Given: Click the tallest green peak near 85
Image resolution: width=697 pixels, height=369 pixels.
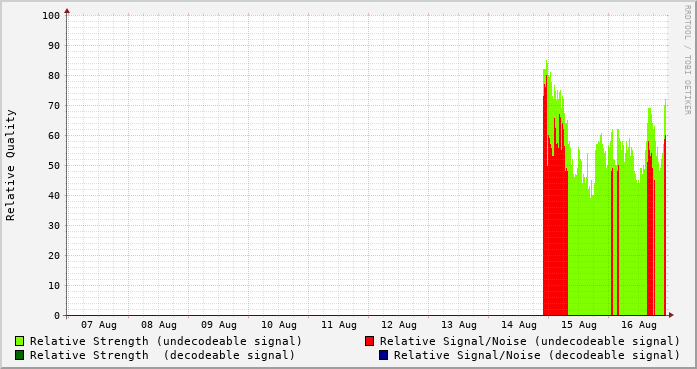Looking at the screenshot, I should [x=547, y=62].
